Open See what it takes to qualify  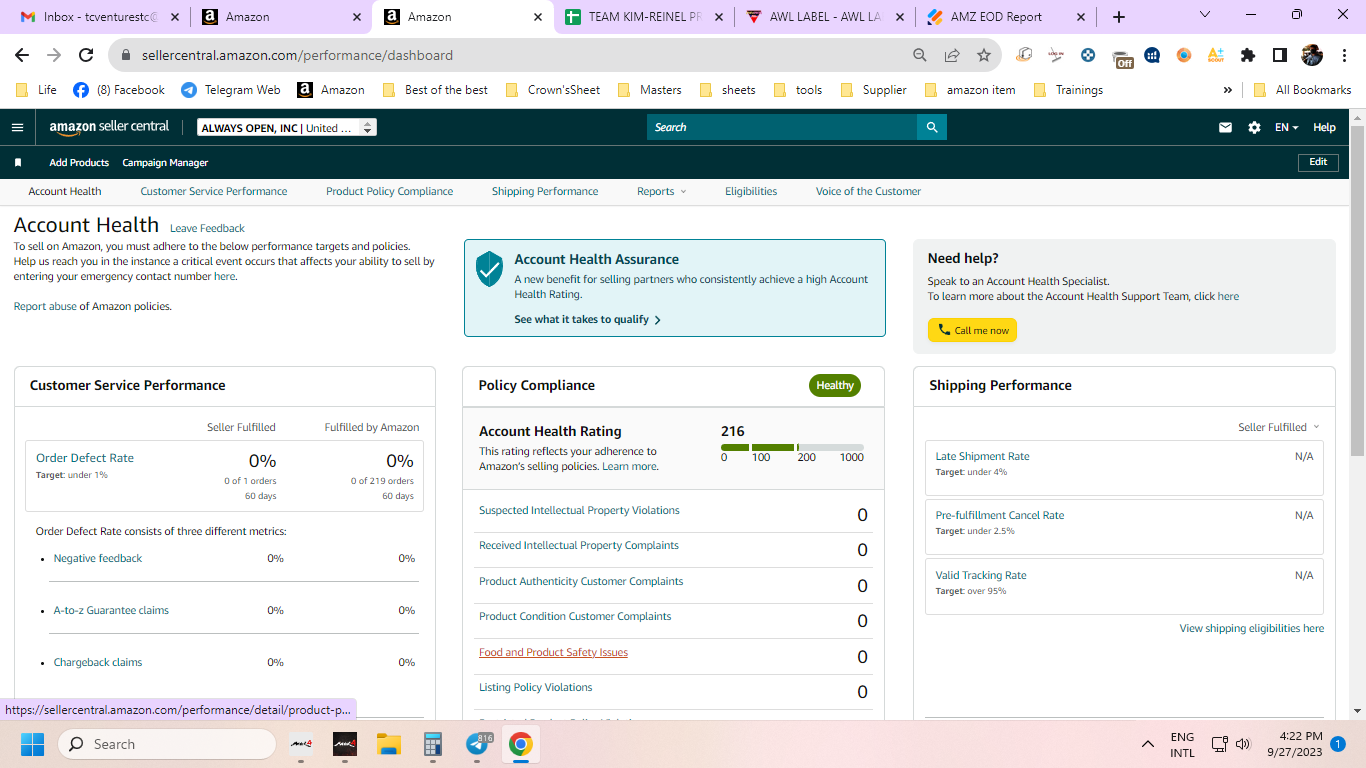(587, 319)
